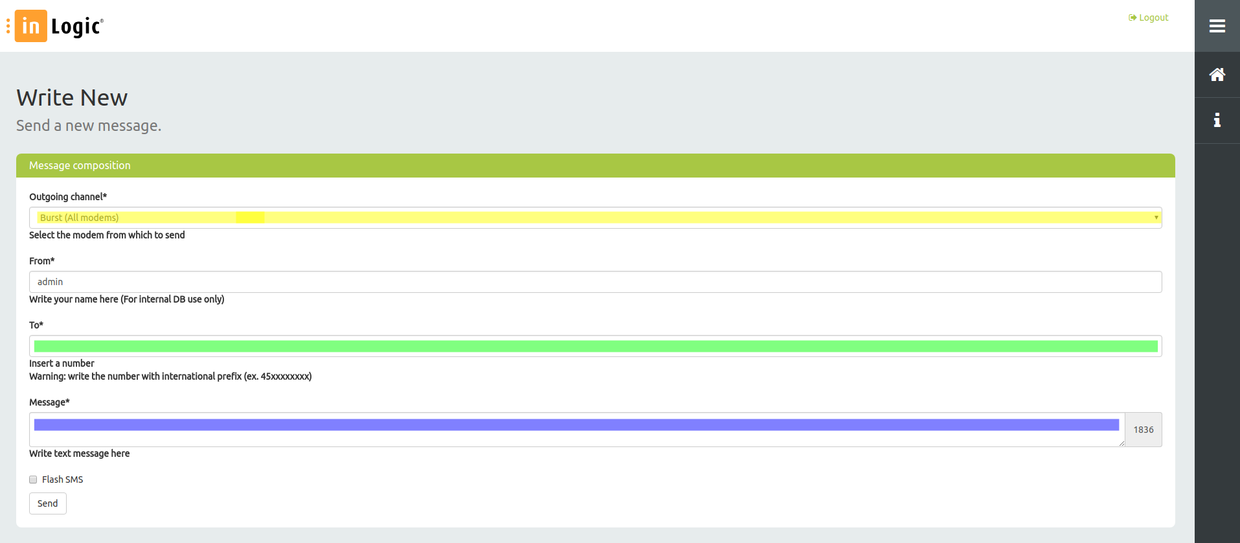Enable the Flash SMS checkbox
The image size is (1240, 543).
33,480
